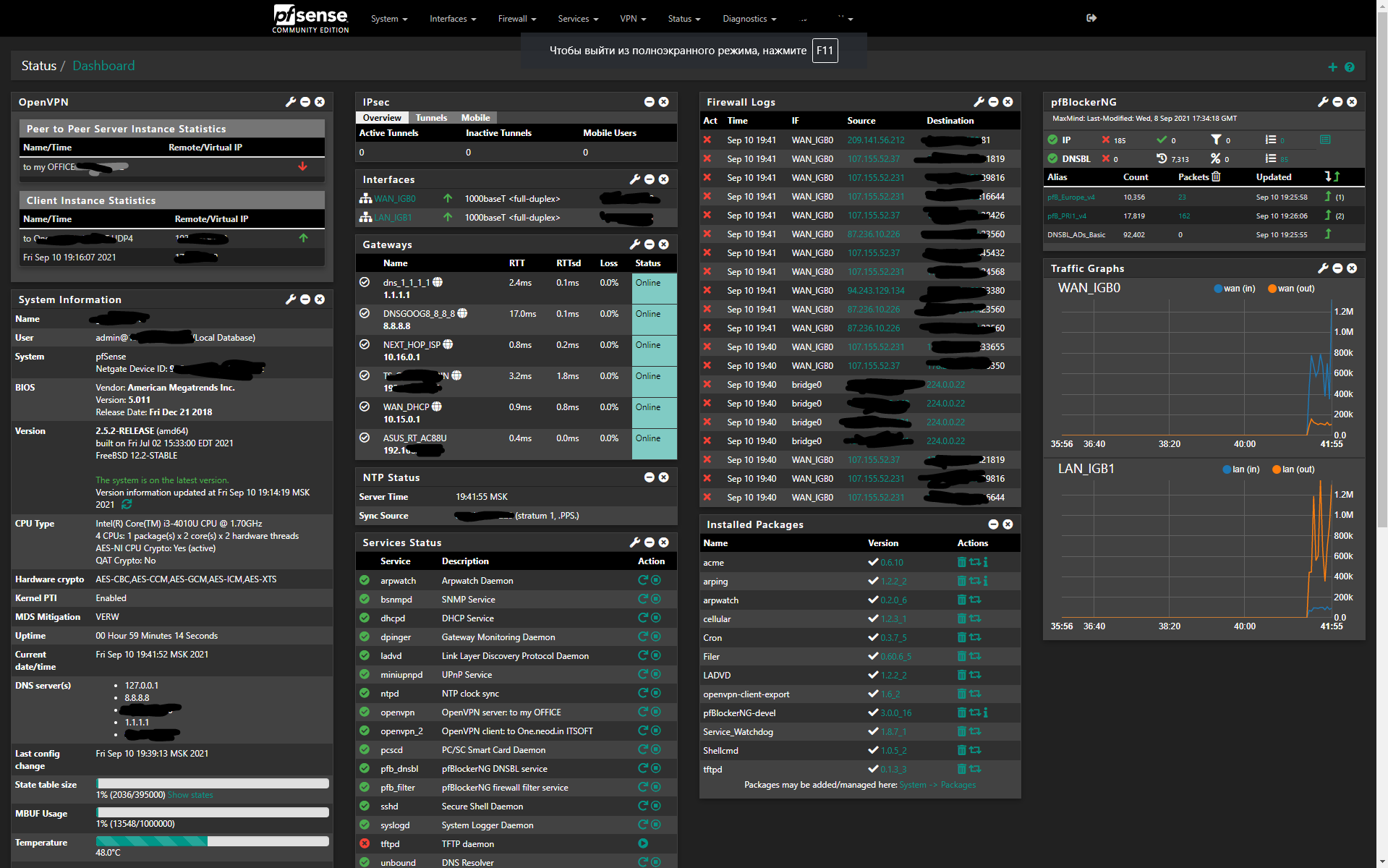Viewport: 1388px width, 868px height.
Task: Click the pfSense Community Edition logo
Action: (310, 19)
